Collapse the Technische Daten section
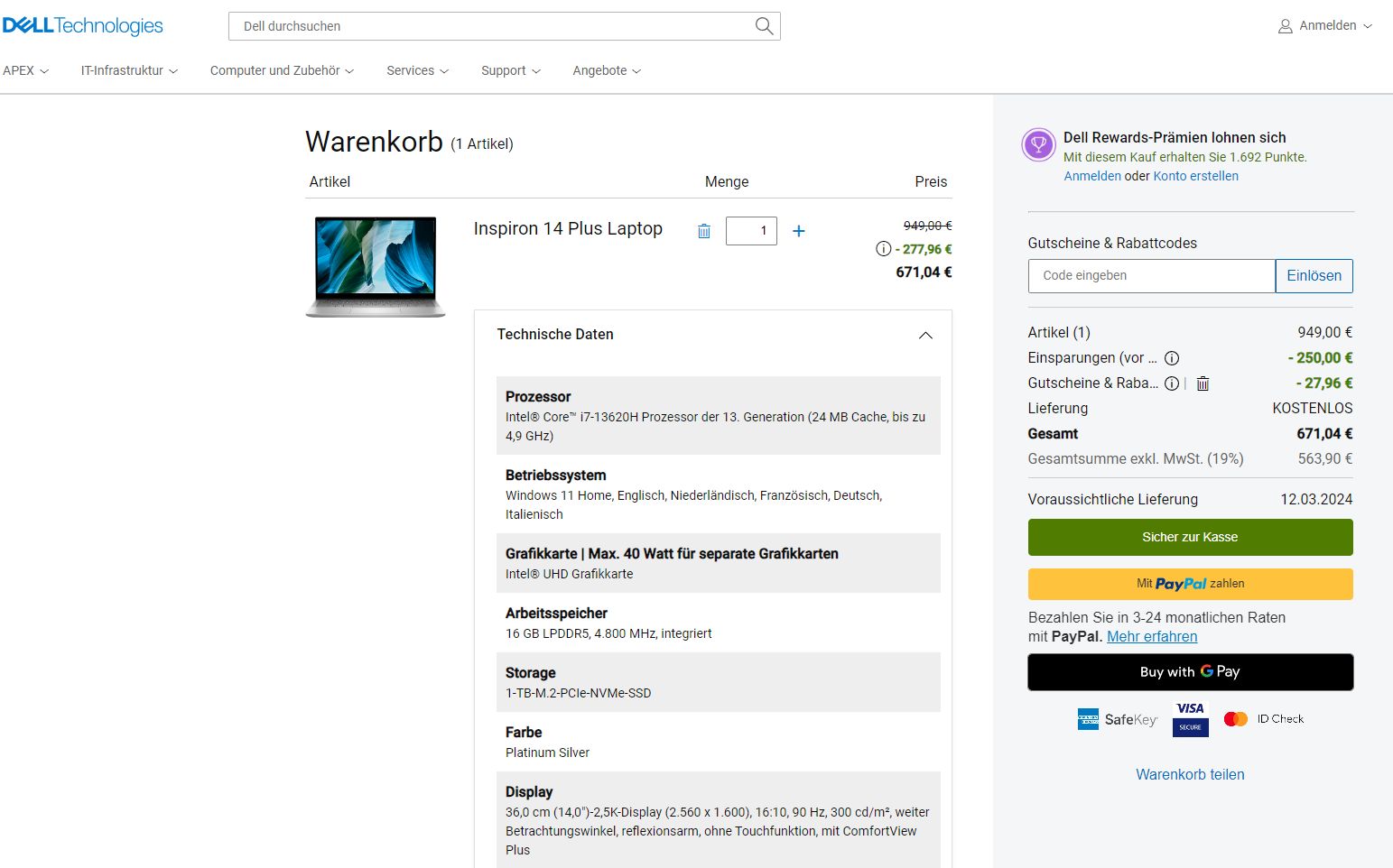 pyautogui.click(x=925, y=335)
